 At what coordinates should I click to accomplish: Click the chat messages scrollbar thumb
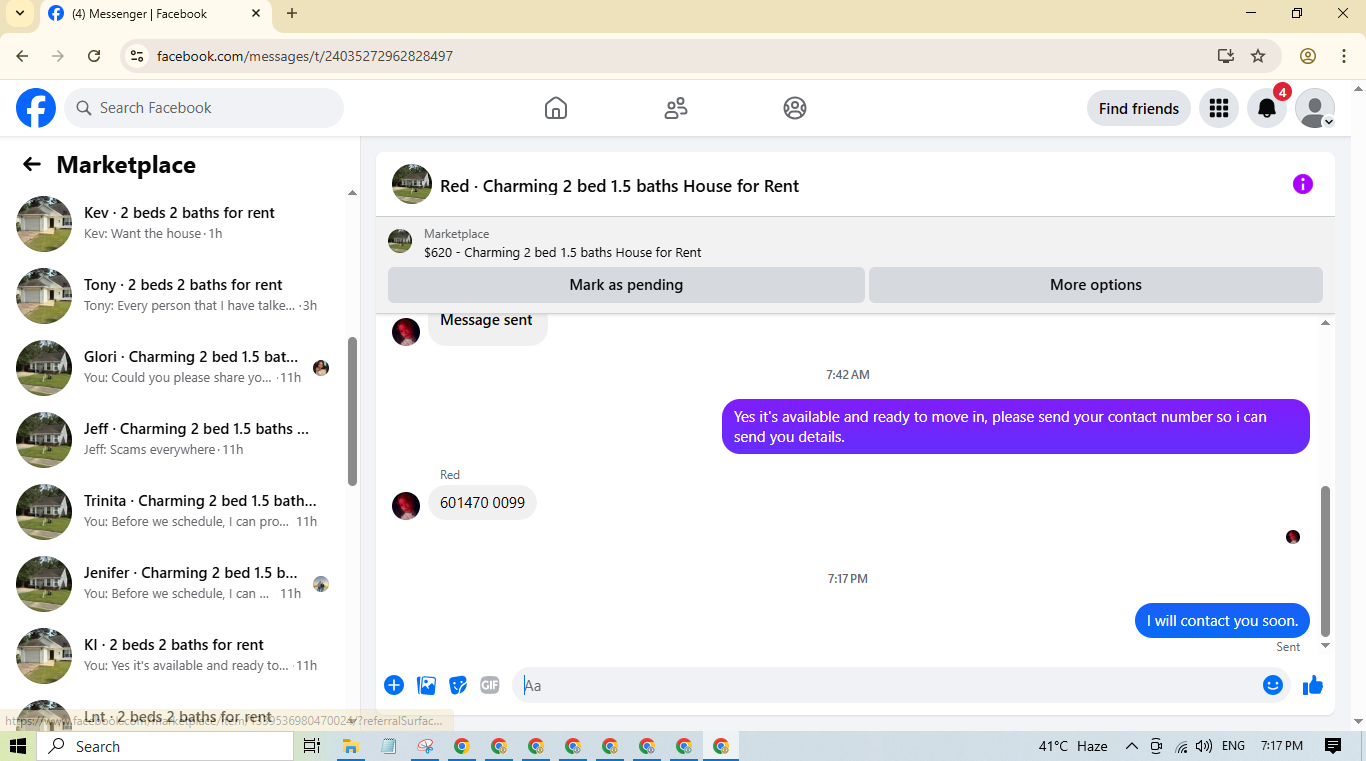click(x=1326, y=561)
